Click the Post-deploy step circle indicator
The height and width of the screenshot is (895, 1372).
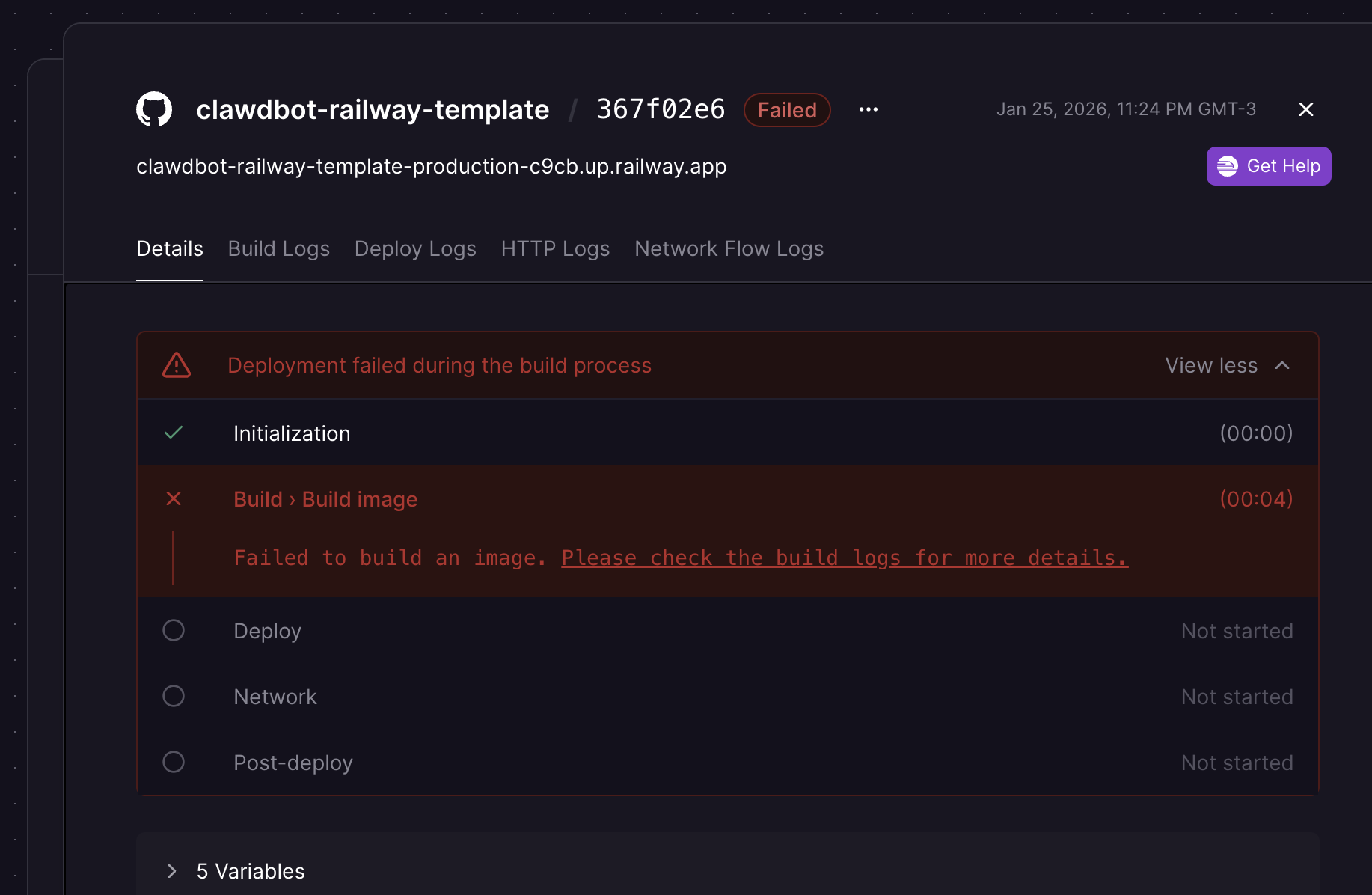coord(174,763)
